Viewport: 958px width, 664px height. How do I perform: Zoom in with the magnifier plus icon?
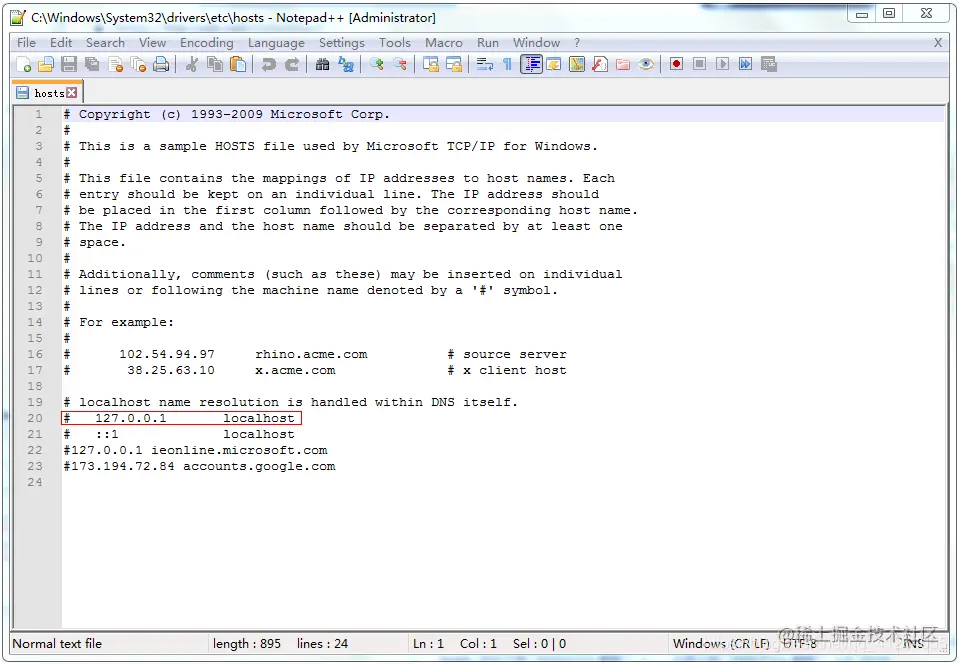[x=376, y=64]
